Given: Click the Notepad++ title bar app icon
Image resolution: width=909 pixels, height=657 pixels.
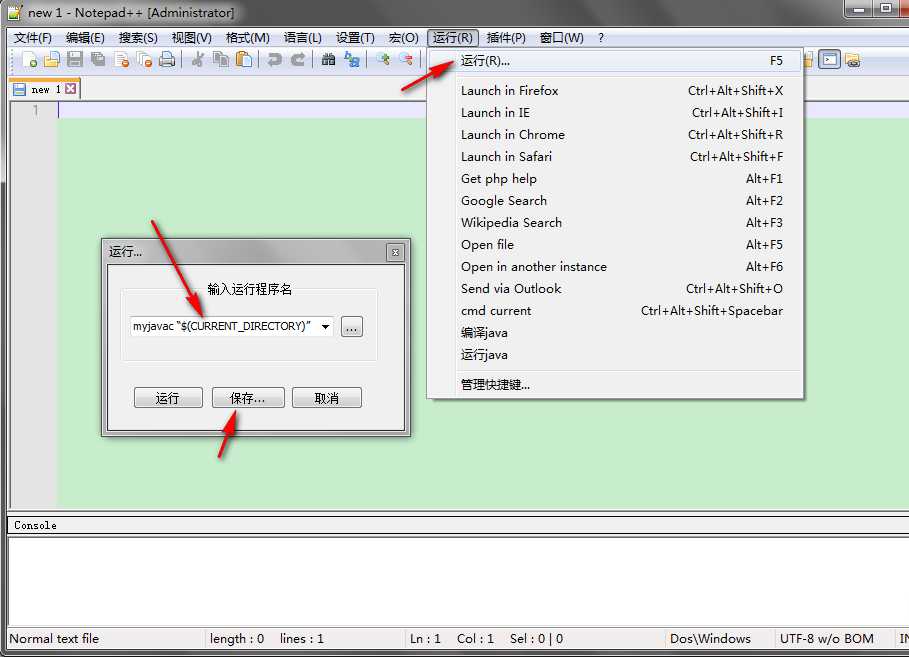Looking at the screenshot, I should tap(14, 12).
